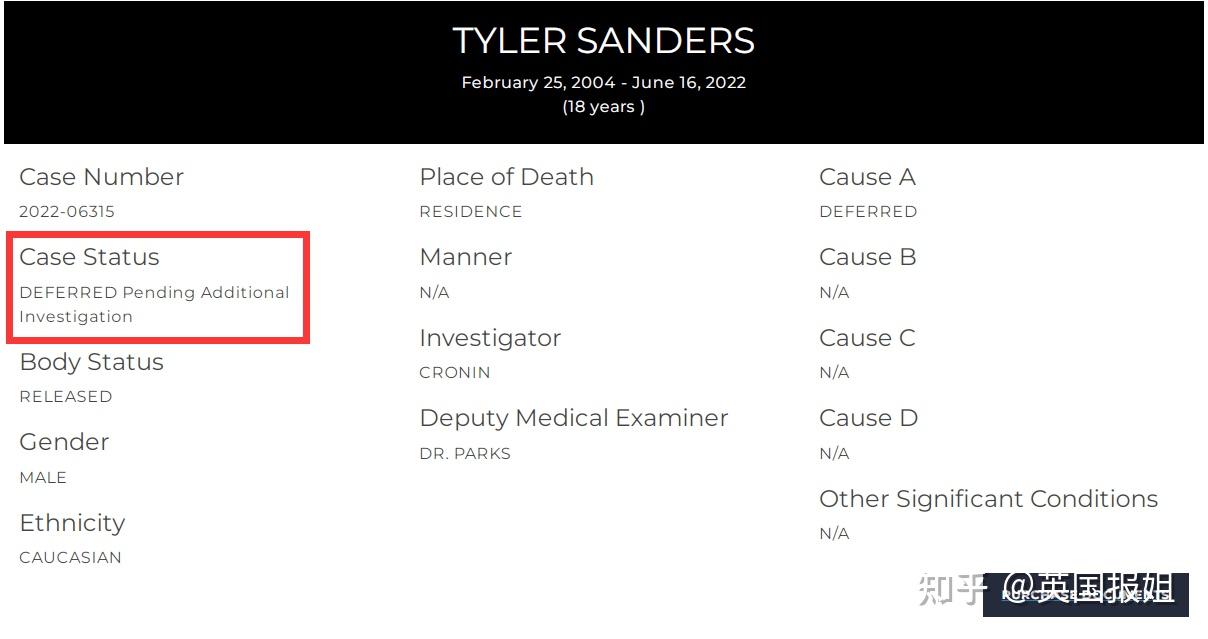Click the Case Status label
This screenshot has height=639, width=1208.
pyautogui.click(x=89, y=257)
